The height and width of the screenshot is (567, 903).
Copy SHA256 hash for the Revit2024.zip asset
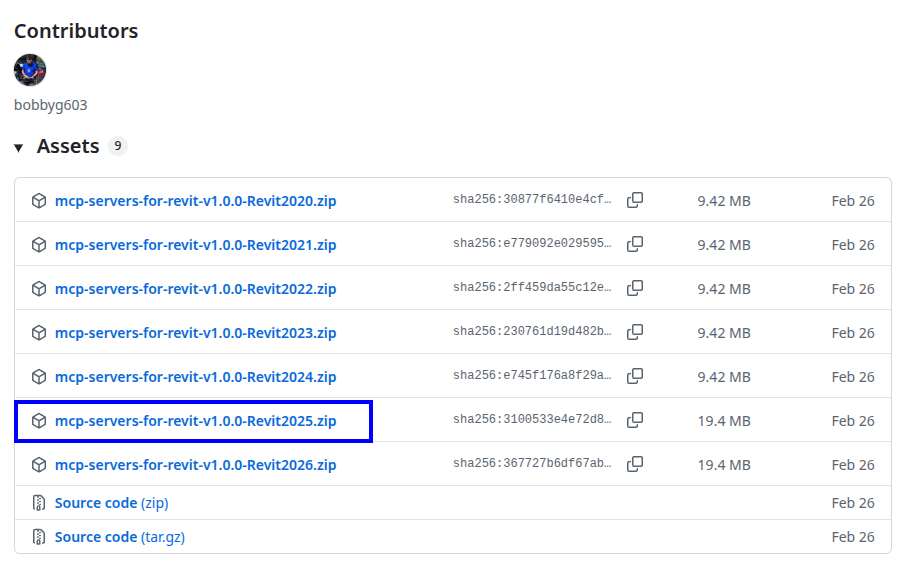tap(635, 376)
